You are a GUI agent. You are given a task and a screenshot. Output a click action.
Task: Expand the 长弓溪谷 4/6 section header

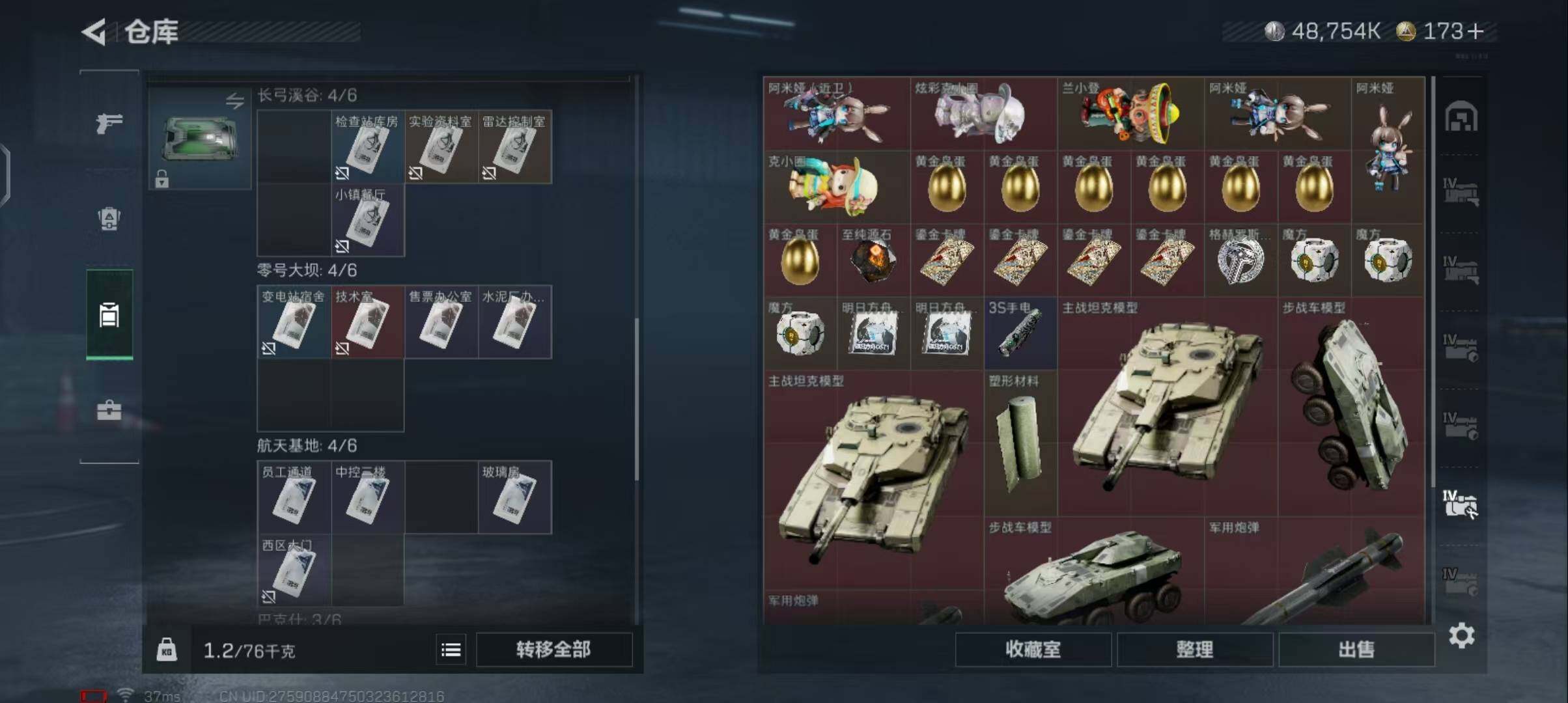coord(307,96)
